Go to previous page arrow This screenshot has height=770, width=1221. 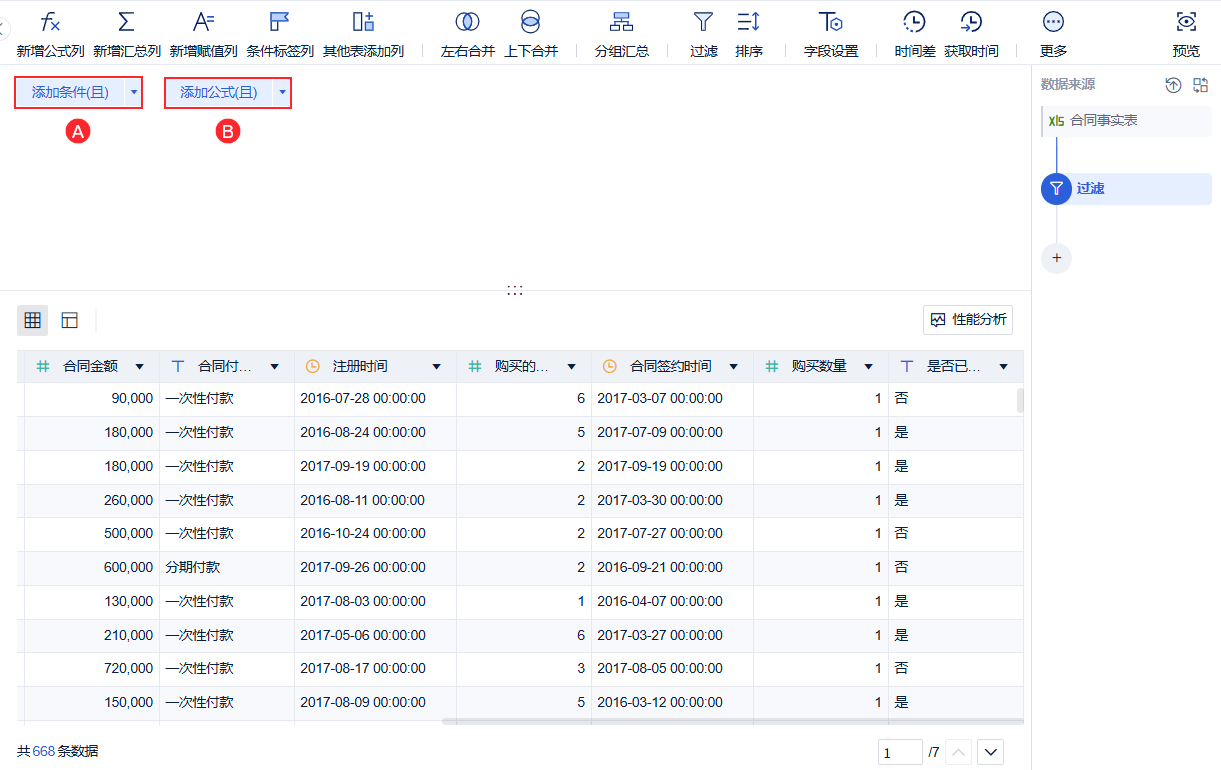click(957, 752)
